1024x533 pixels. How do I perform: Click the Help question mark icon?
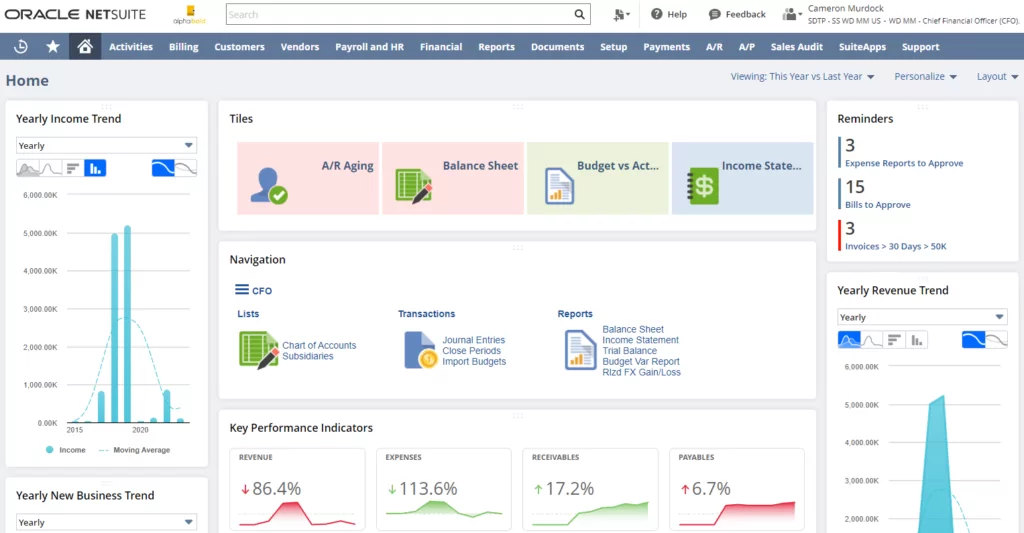click(656, 14)
